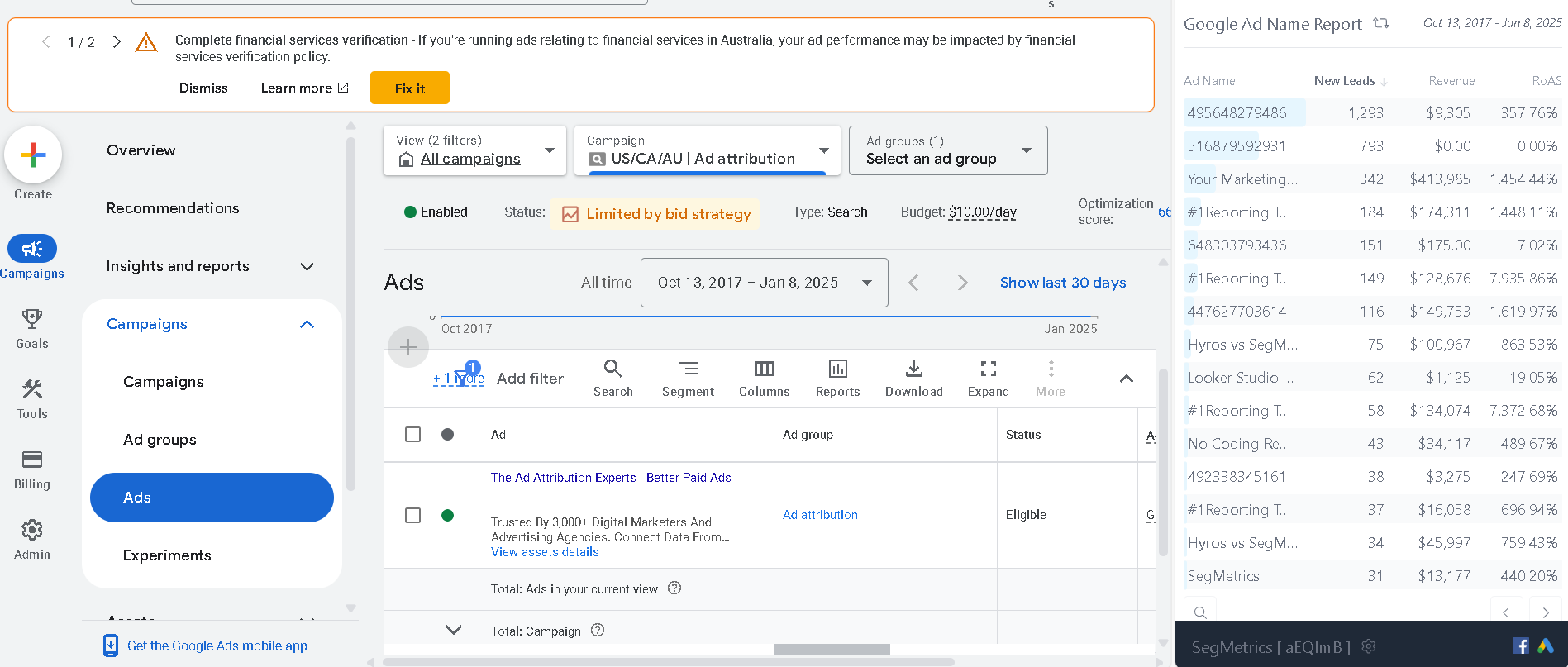Expand the table to full screen
Image resolution: width=1568 pixels, height=667 pixels.
point(988,369)
